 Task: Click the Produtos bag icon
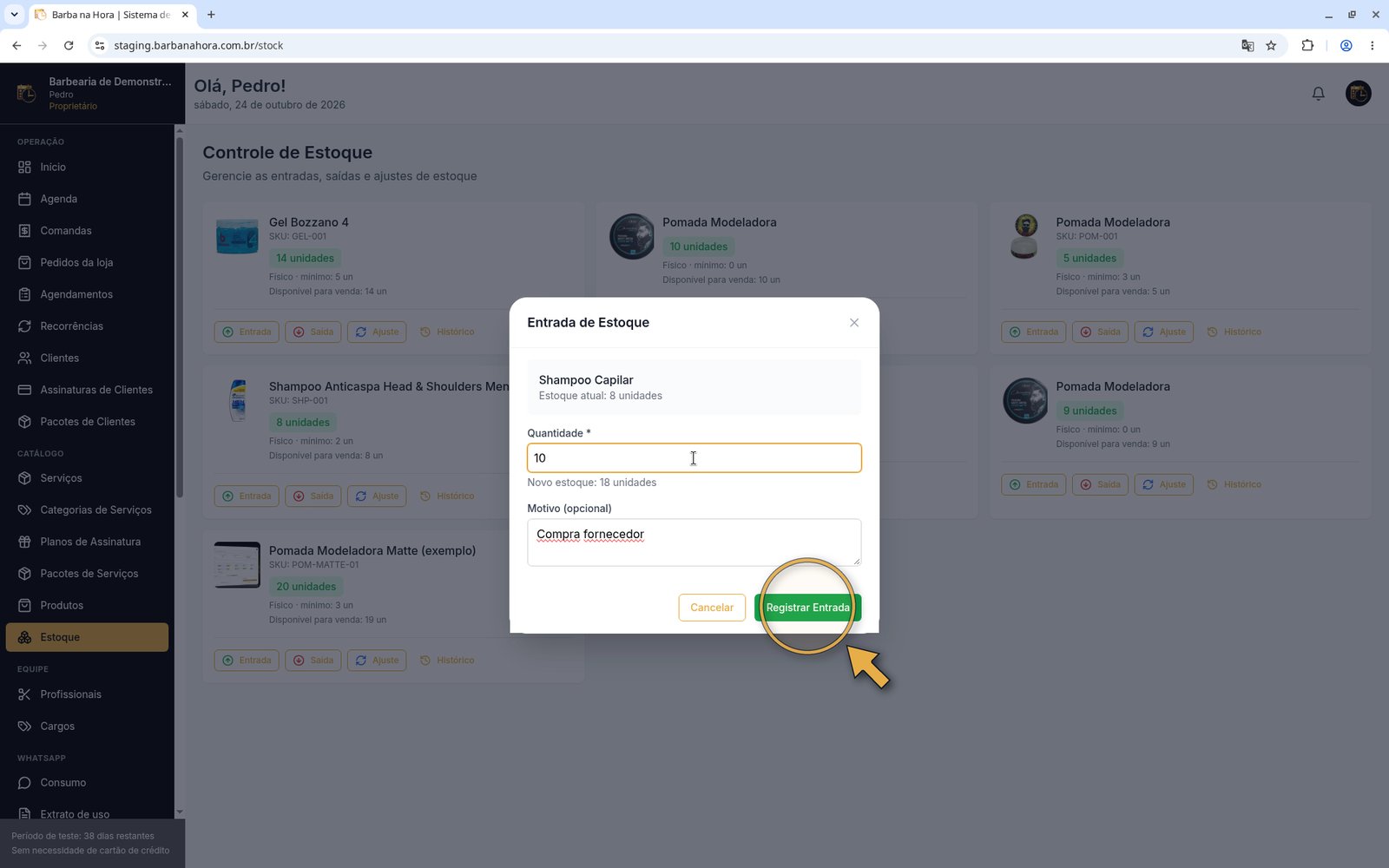[24, 605]
